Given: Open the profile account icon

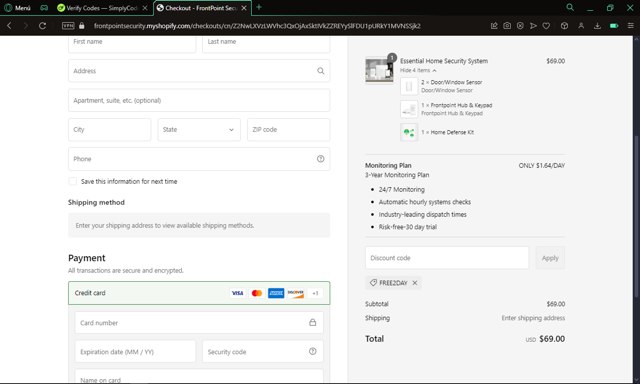Looking at the screenshot, I should click(581, 26).
